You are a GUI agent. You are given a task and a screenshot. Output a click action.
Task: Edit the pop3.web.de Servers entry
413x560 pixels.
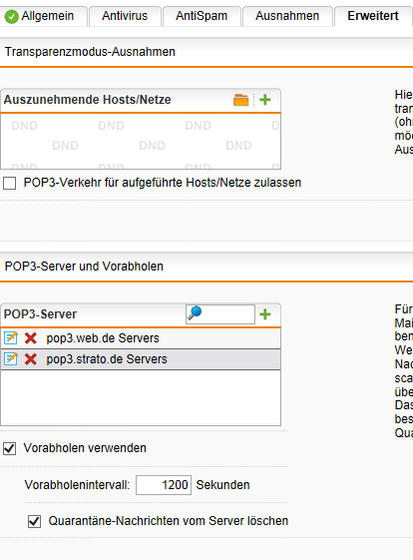(10, 338)
